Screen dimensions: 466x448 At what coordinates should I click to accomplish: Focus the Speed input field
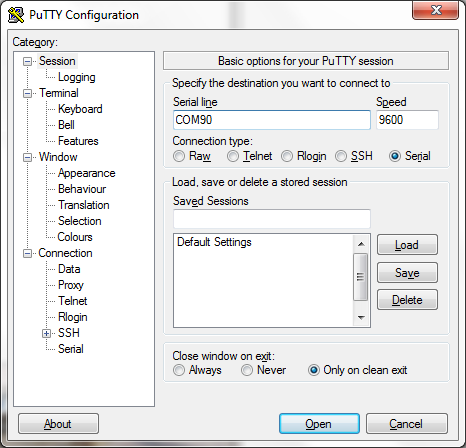(x=407, y=120)
